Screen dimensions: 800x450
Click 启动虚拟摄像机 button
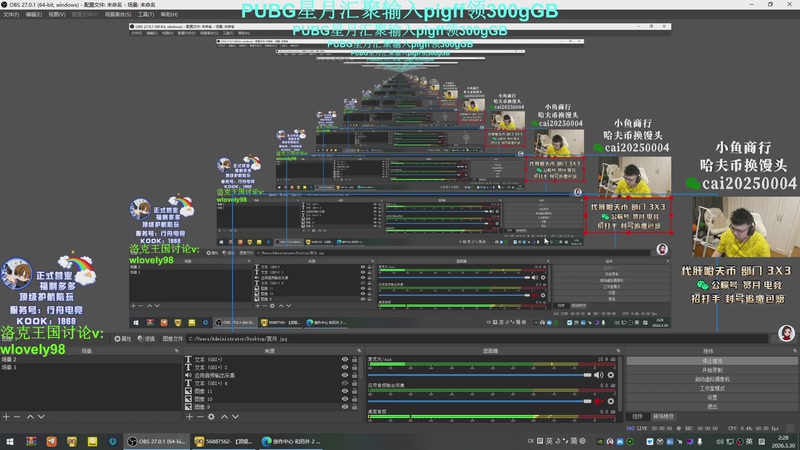pos(712,379)
